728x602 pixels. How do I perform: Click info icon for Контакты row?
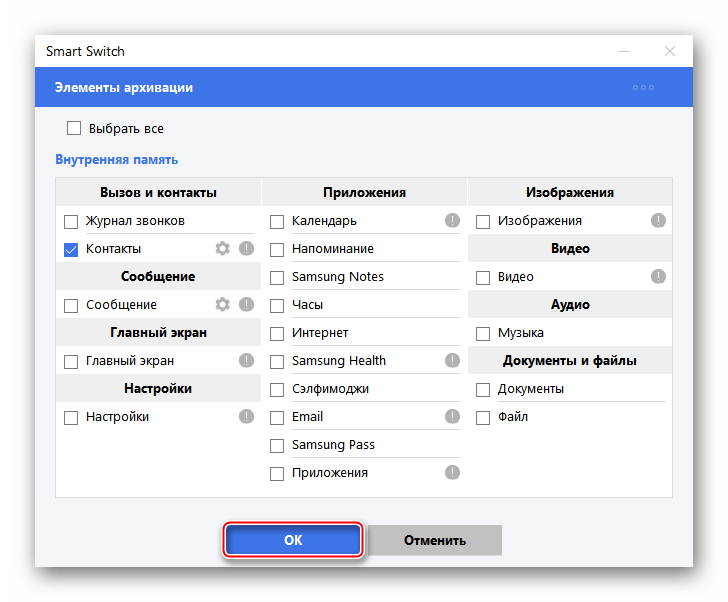click(x=247, y=249)
